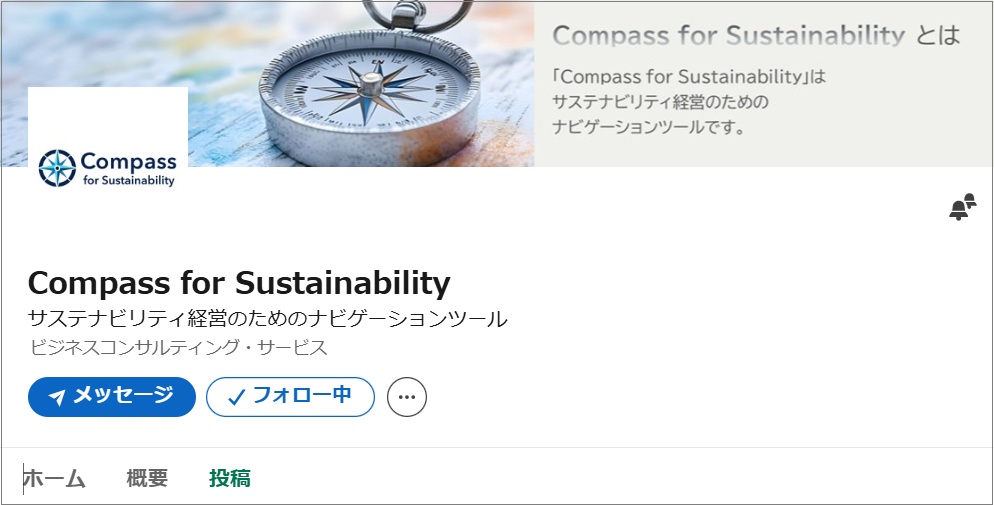994x505 pixels.
Task: Click banner heading 'Compass for Sustainability とは'
Action: pyautogui.click(x=755, y=37)
